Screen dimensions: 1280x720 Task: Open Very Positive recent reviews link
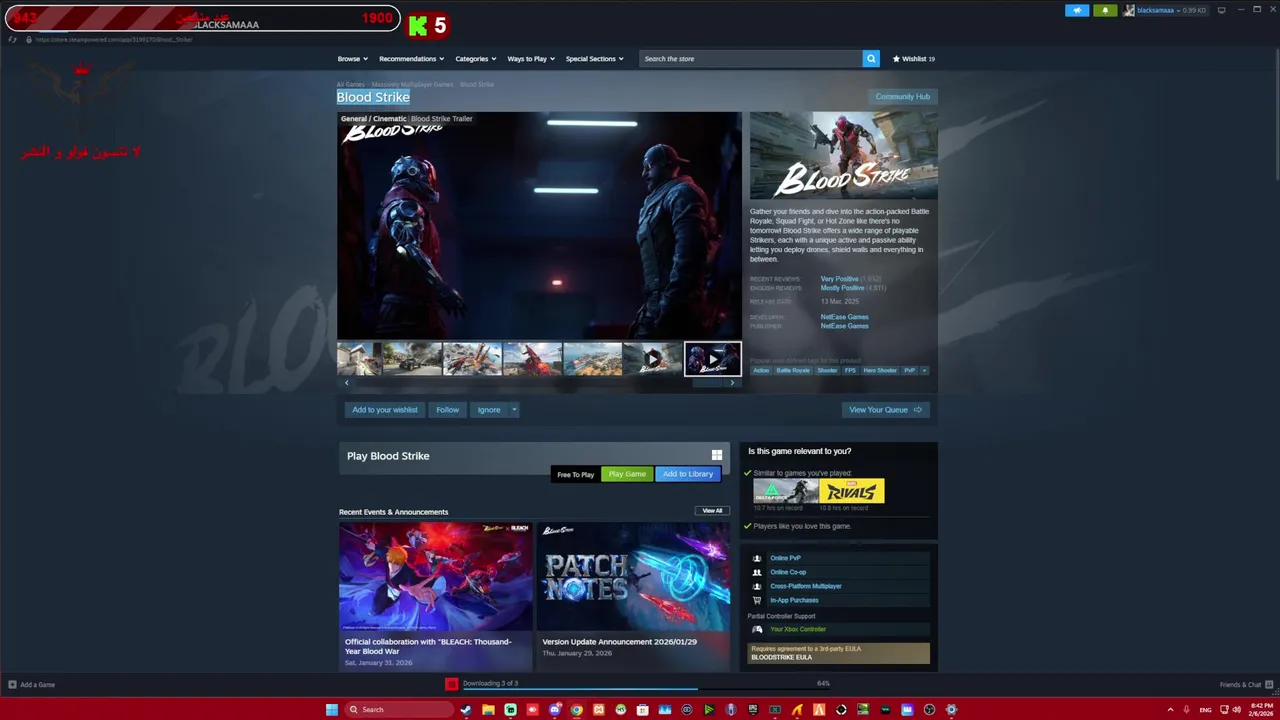(839, 279)
